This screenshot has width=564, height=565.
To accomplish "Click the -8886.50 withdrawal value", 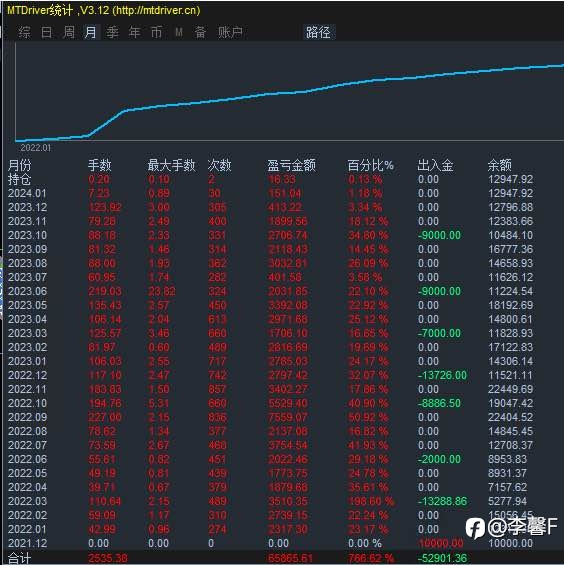I will pyautogui.click(x=439, y=403).
